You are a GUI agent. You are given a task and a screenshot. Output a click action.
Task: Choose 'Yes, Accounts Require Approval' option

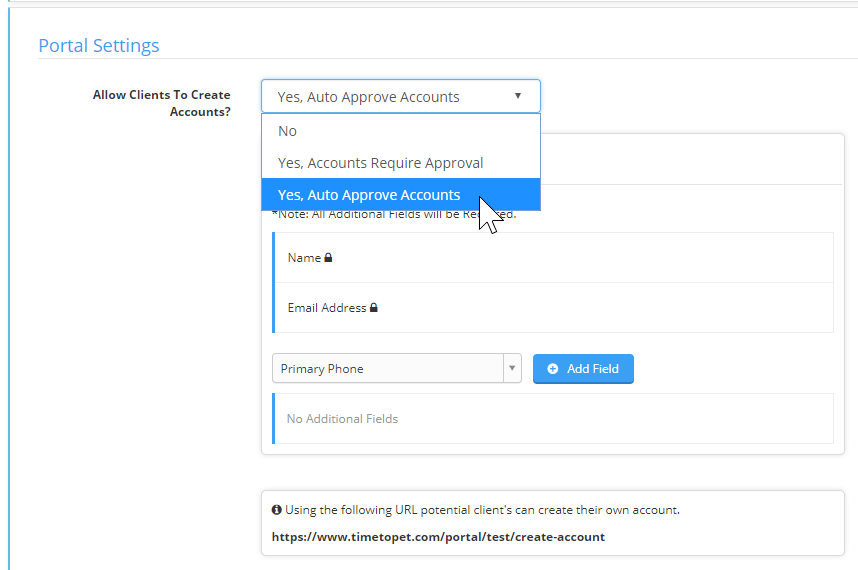pyautogui.click(x=401, y=162)
